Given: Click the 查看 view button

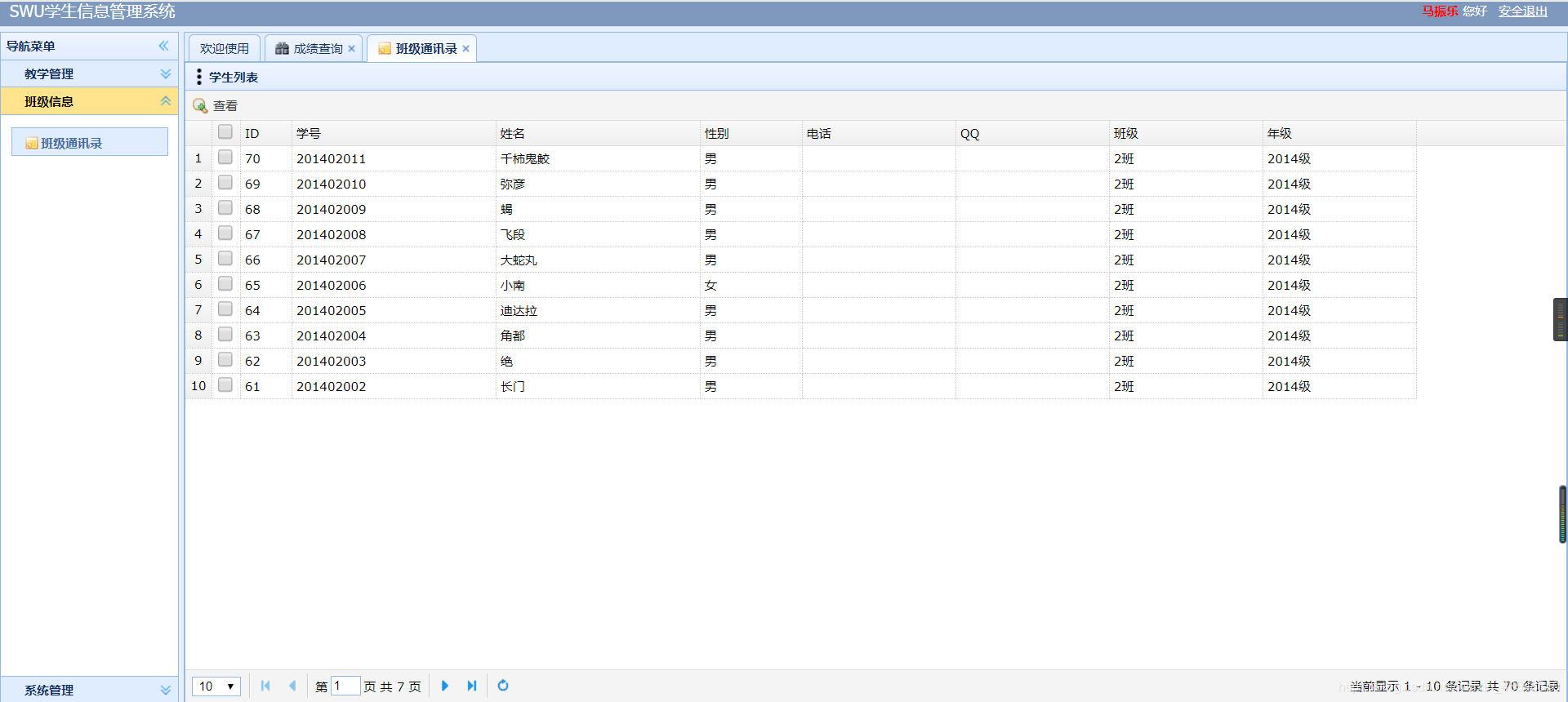Looking at the screenshot, I should tap(216, 105).
